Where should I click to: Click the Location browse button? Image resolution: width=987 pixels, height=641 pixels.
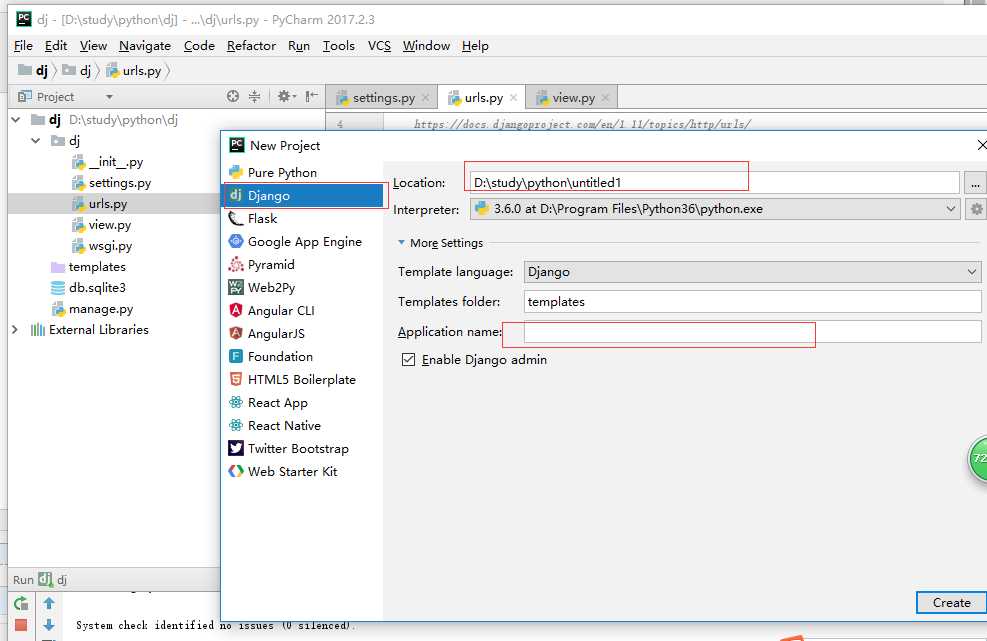point(974,183)
